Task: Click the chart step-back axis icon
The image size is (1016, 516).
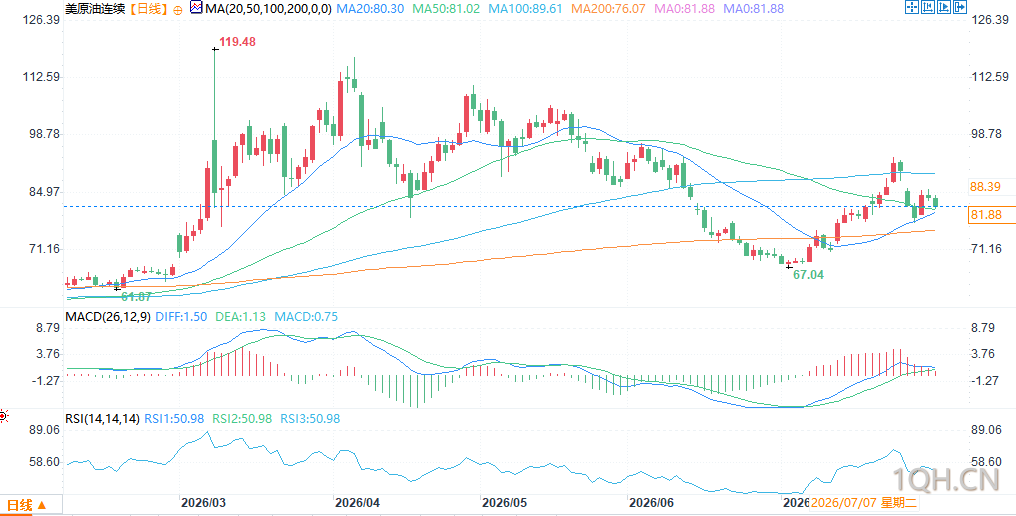Action: (928, 7)
